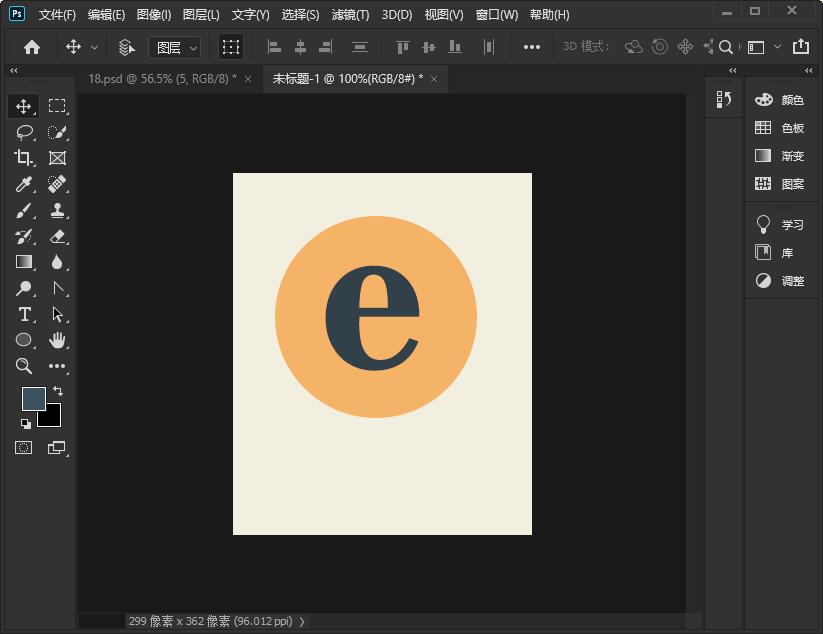Select the Clone Stamp tool
This screenshot has height=634, width=823.
coord(57,210)
